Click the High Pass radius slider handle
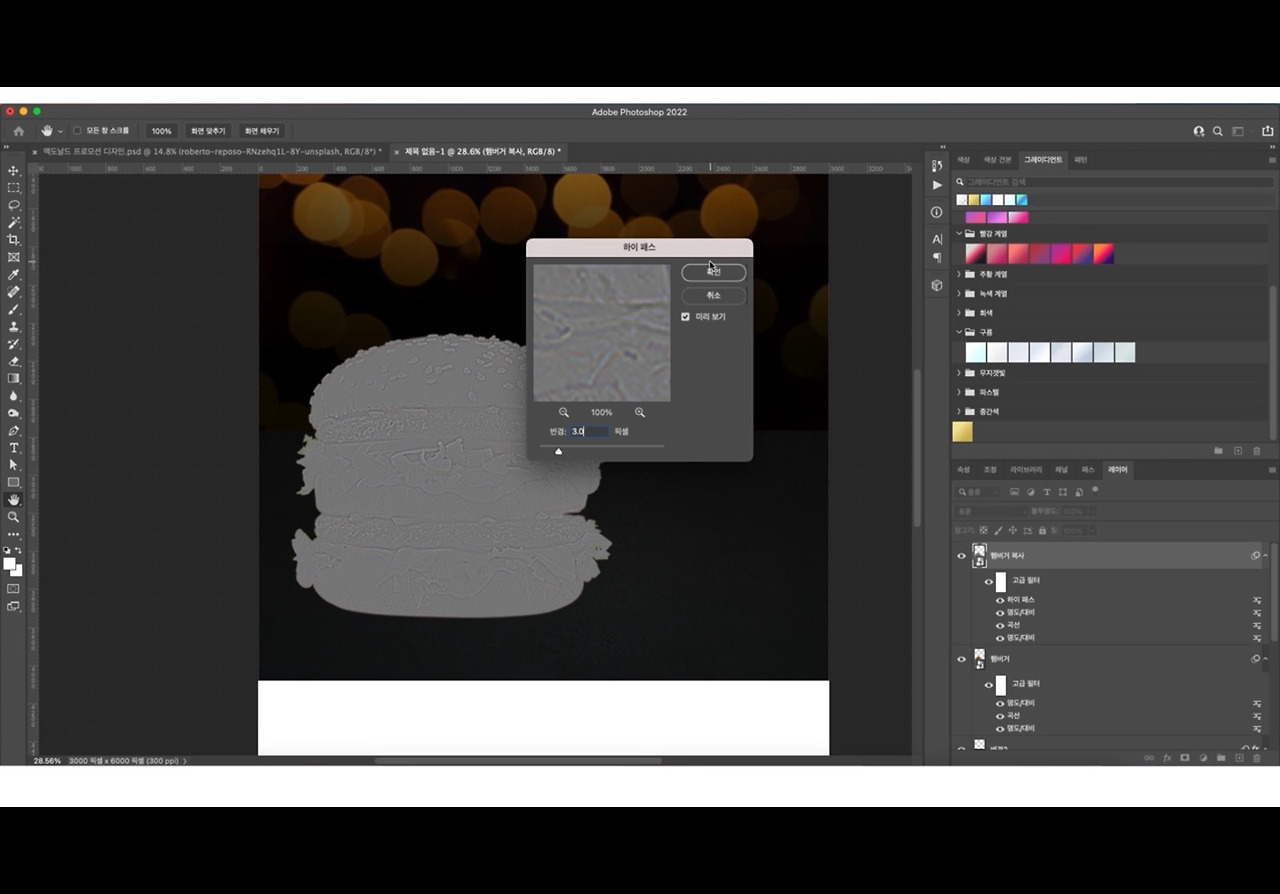Screen dimensions: 1280x894 point(558,451)
